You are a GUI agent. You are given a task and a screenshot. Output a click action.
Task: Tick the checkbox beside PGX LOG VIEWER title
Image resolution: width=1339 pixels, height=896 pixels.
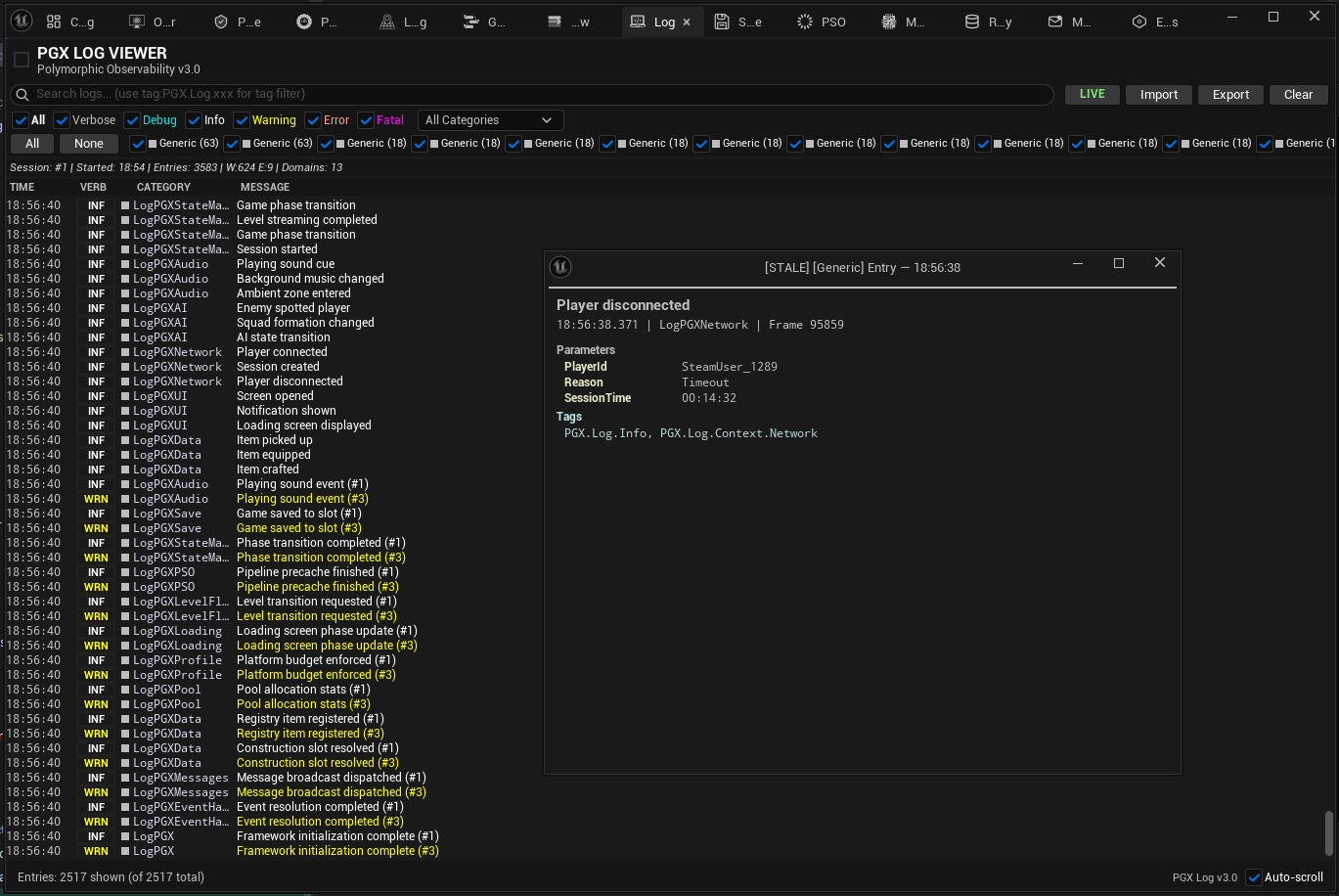coord(21,61)
